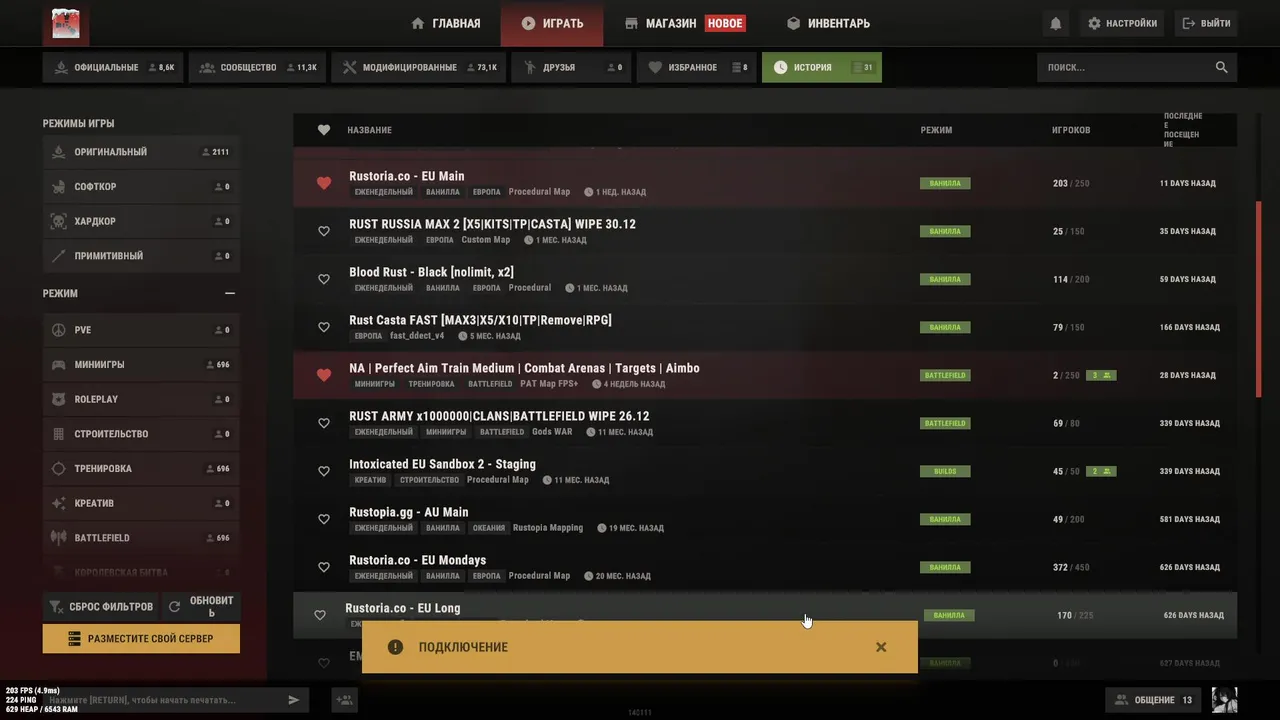
Task: Switch to Играть tab
Action: tap(552, 23)
